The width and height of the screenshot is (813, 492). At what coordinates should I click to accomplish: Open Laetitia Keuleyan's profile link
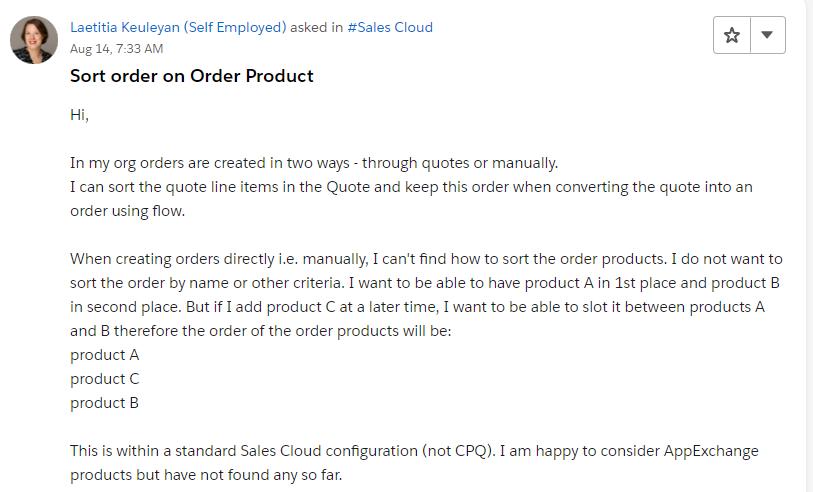tap(178, 27)
